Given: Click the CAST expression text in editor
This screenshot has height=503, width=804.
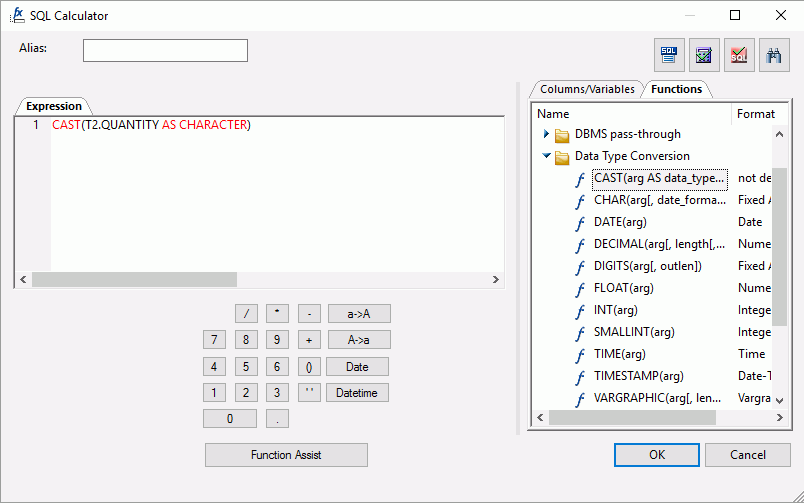Looking at the screenshot, I should 151,125.
